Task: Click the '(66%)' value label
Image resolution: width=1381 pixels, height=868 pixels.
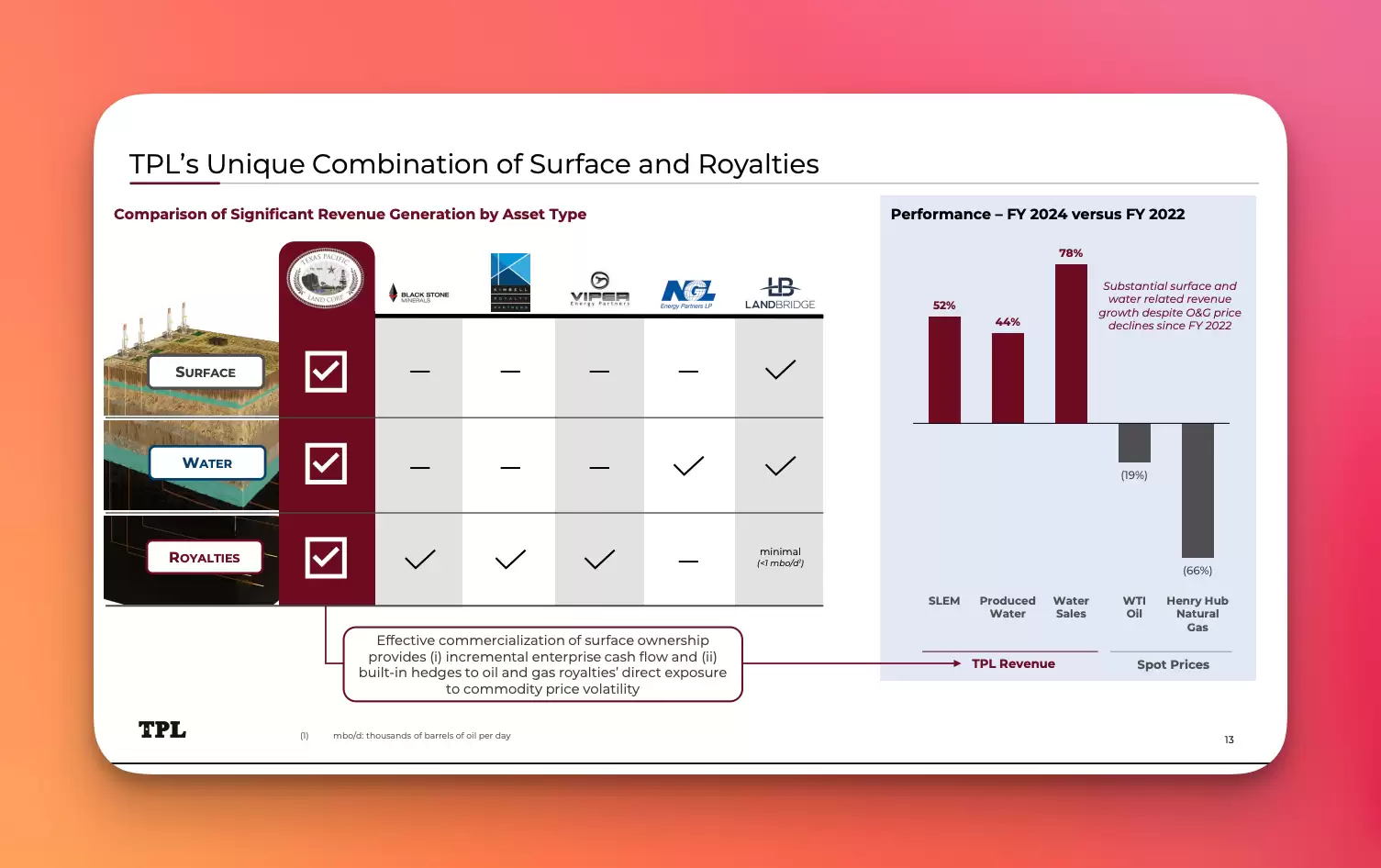Action: click(1197, 571)
